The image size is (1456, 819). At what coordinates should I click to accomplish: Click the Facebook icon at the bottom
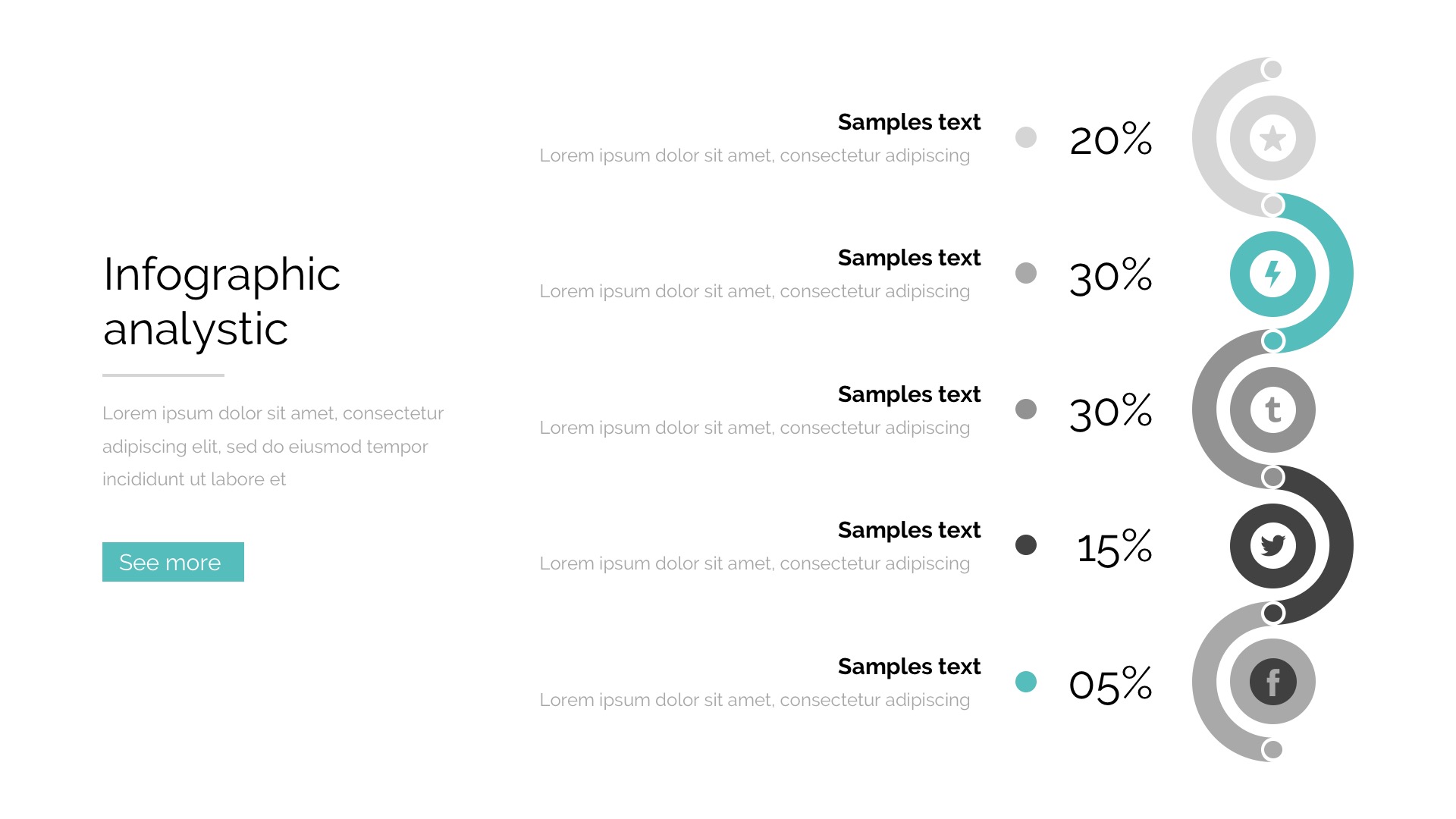[x=1272, y=682]
